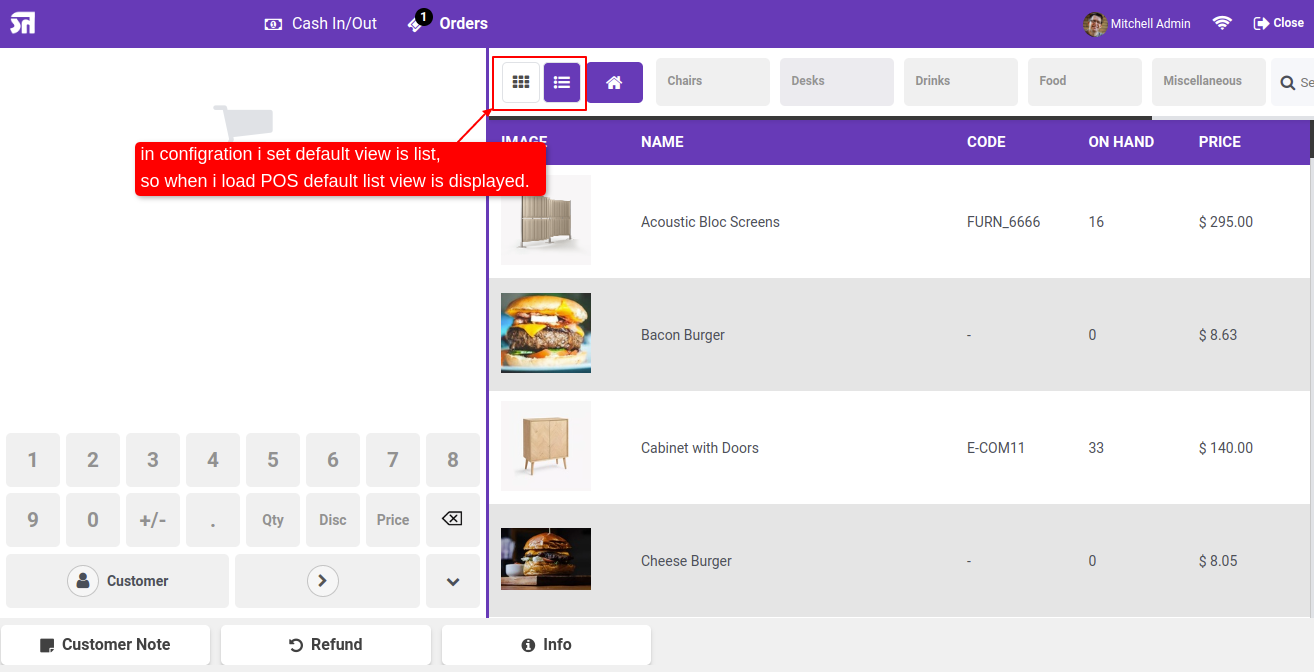Select the Bacon Burger product name
Viewport: 1314px width, 672px height.
click(x=683, y=335)
